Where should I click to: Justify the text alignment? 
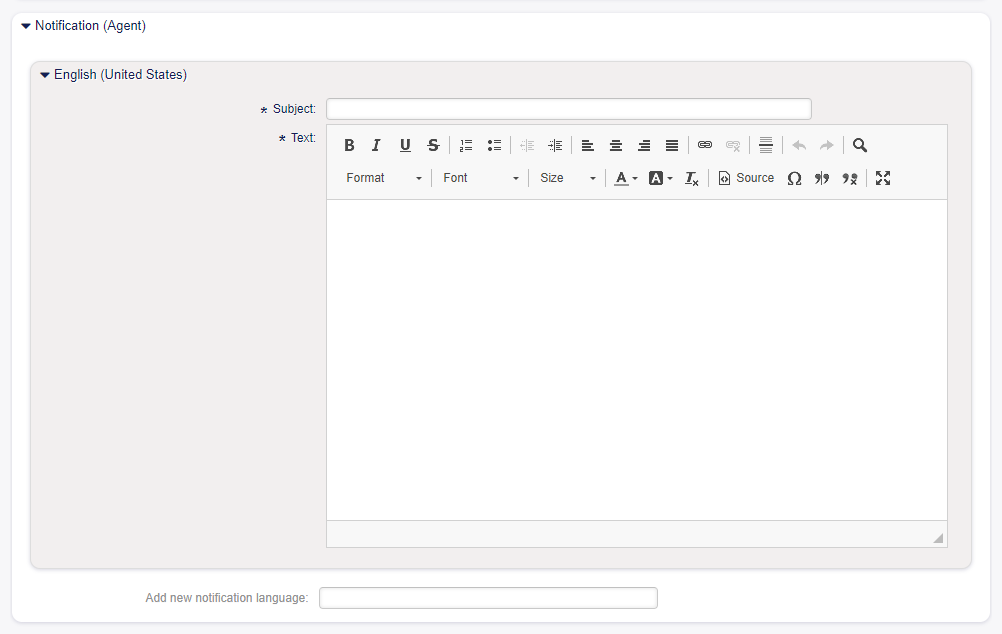(x=672, y=145)
